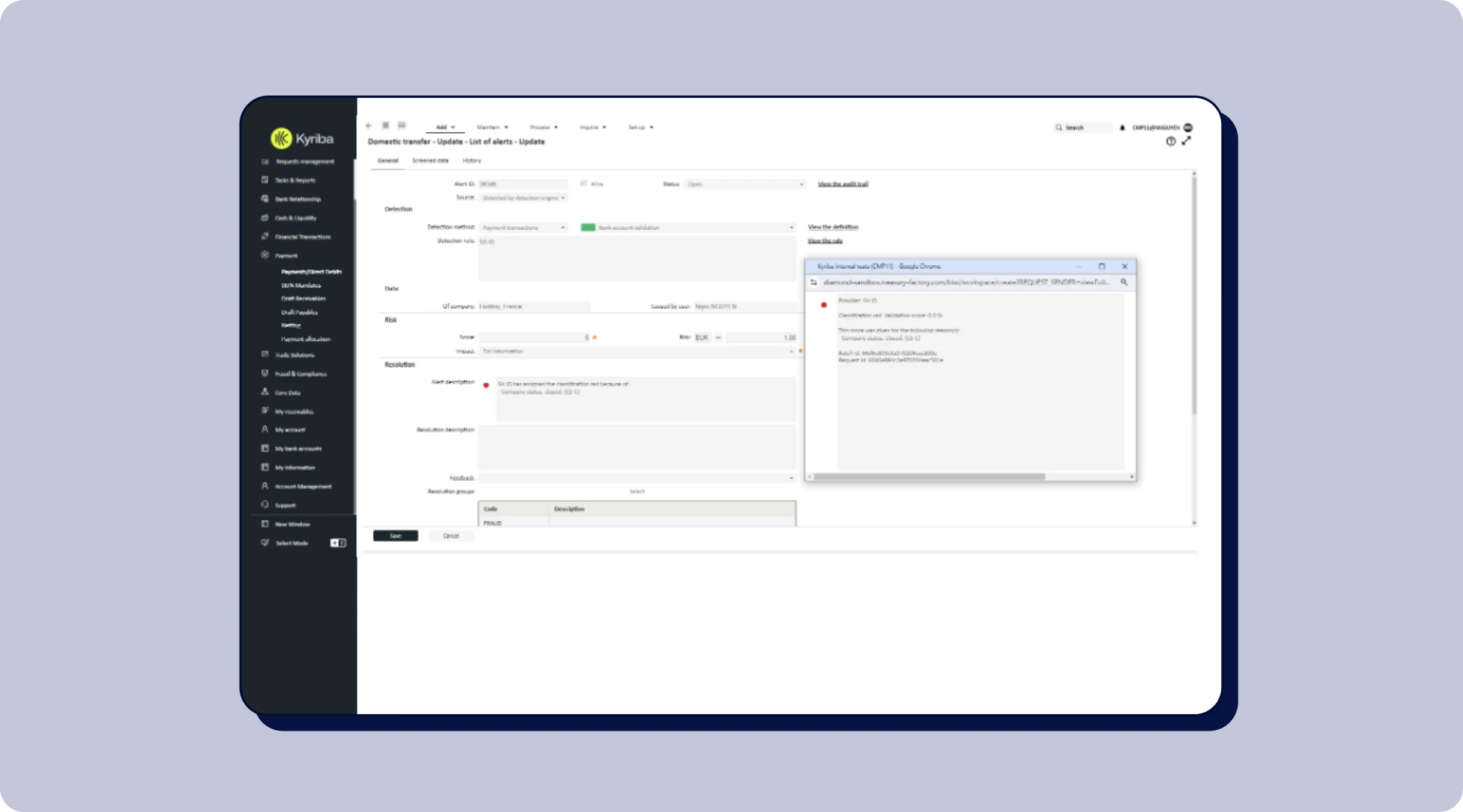Open Fraud & Compliance sidebar icon

[x=265, y=373]
